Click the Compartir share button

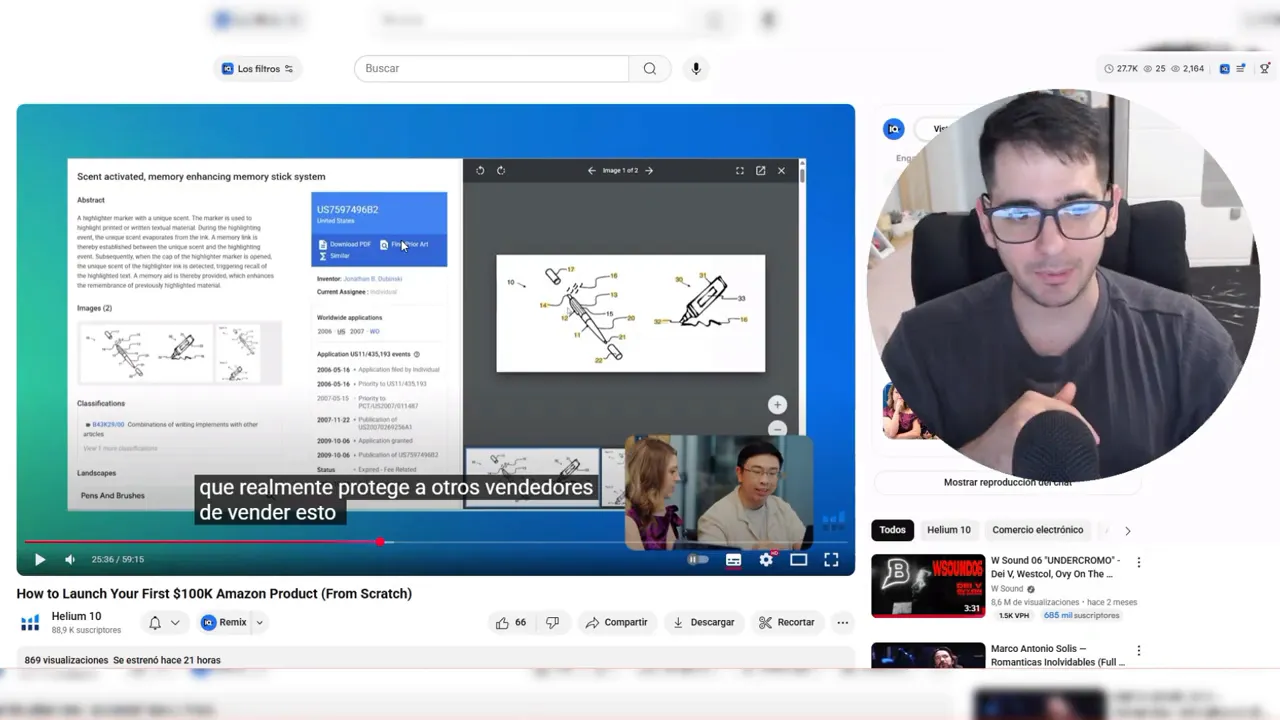pos(616,623)
